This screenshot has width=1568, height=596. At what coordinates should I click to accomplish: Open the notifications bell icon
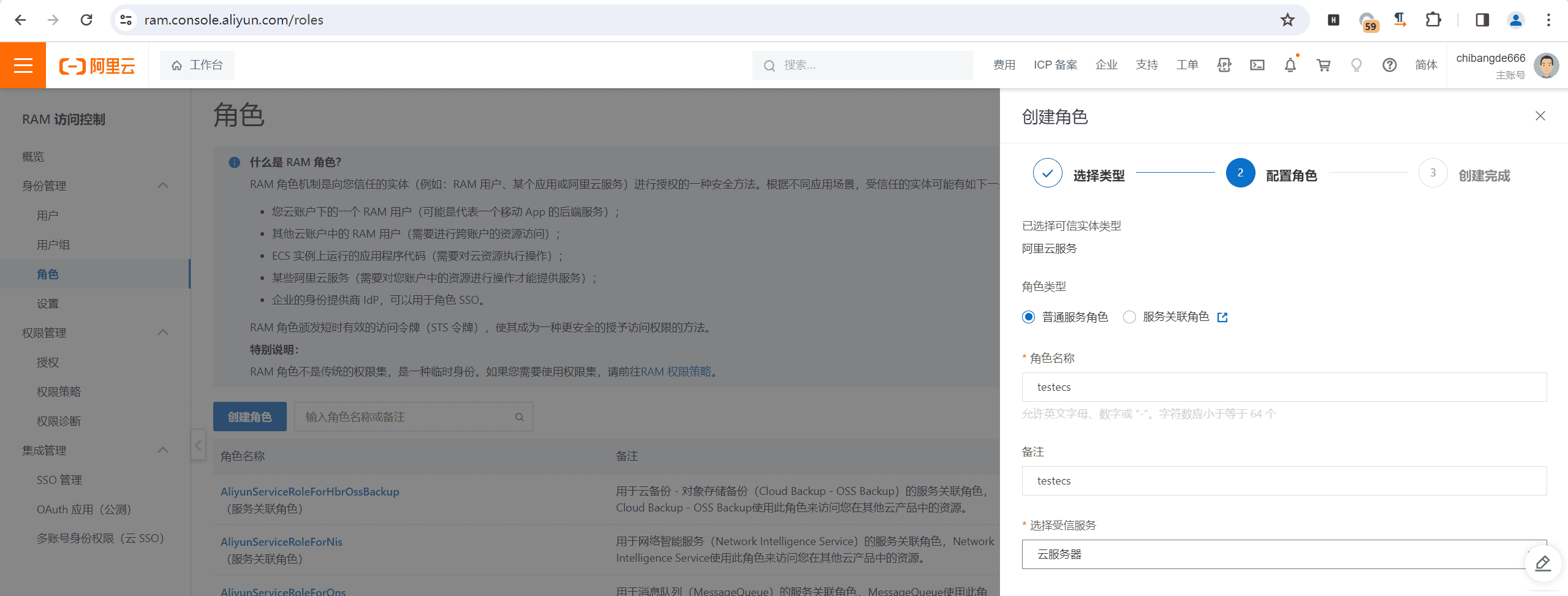tap(1290, 65)
